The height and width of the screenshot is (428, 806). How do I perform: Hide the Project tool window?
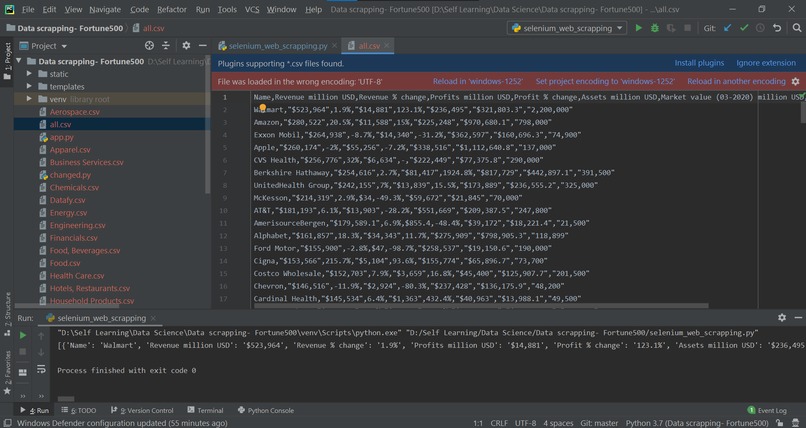pyautogui.click(x=203, y=46)
